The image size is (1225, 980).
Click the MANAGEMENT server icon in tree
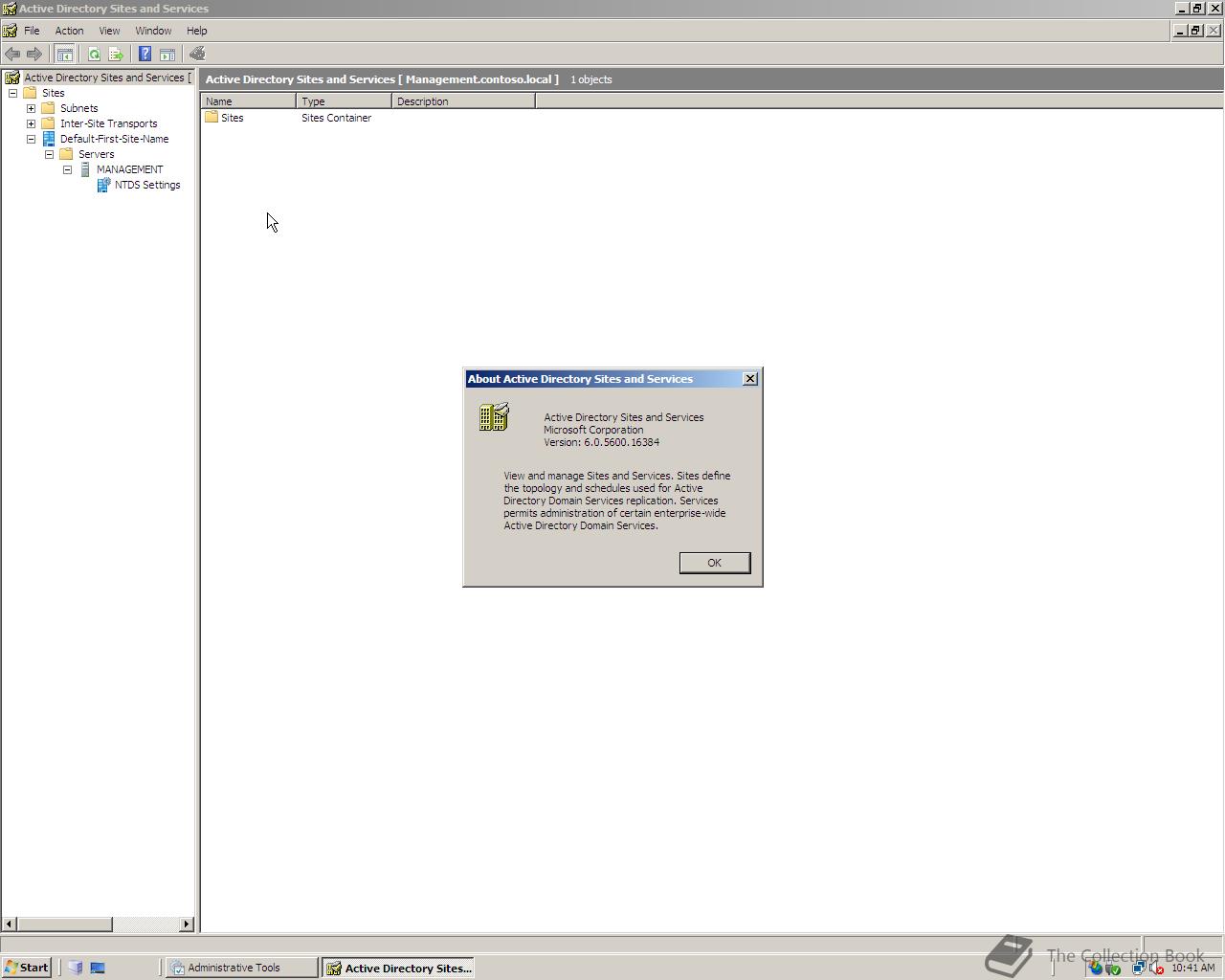tap(85, 169)
